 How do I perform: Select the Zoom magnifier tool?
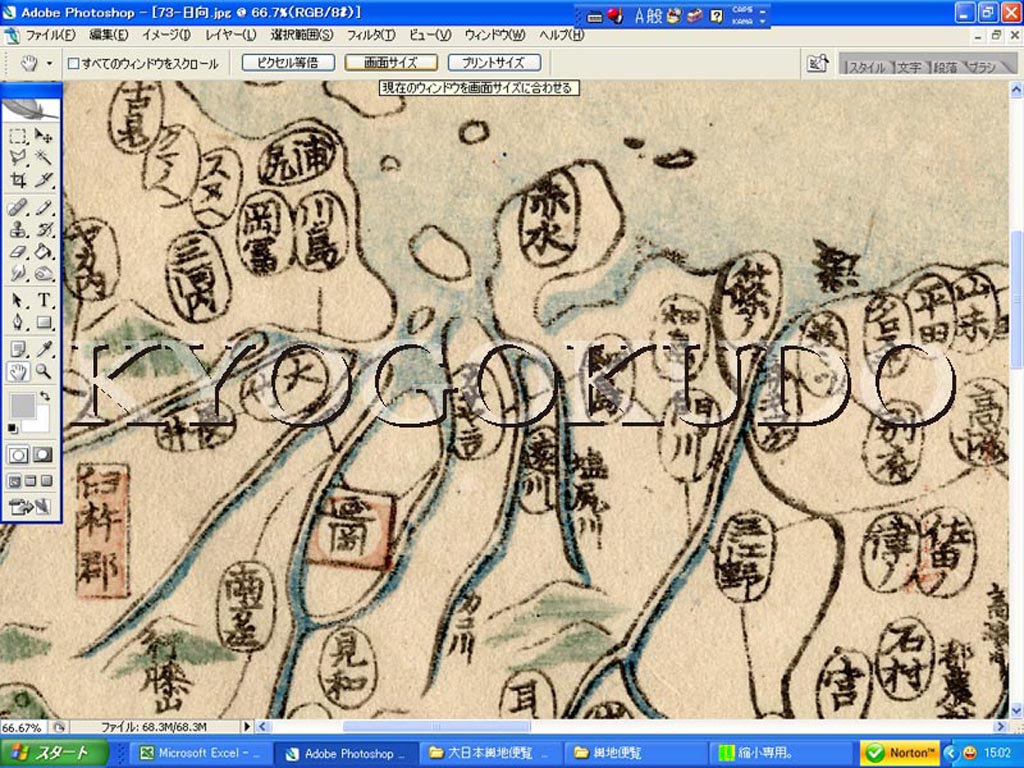(43, 372)
